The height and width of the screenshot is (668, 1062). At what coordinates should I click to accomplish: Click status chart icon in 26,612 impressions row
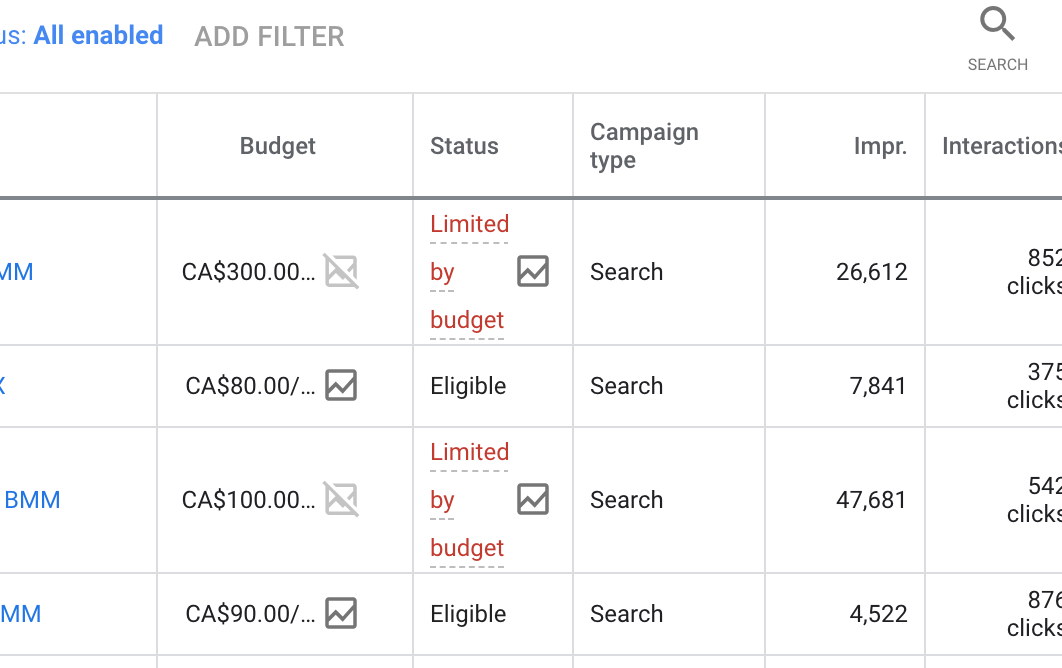(x=533, y=271)
